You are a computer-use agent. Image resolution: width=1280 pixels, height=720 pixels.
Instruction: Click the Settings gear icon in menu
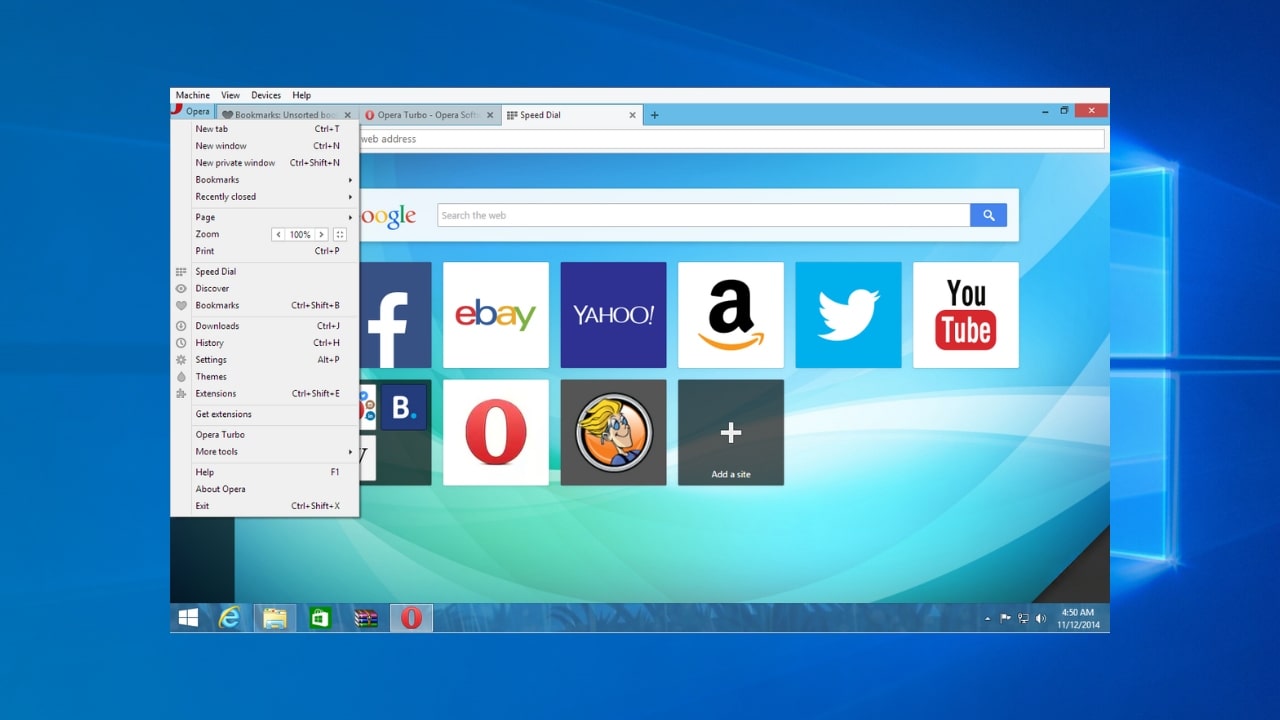181,360
